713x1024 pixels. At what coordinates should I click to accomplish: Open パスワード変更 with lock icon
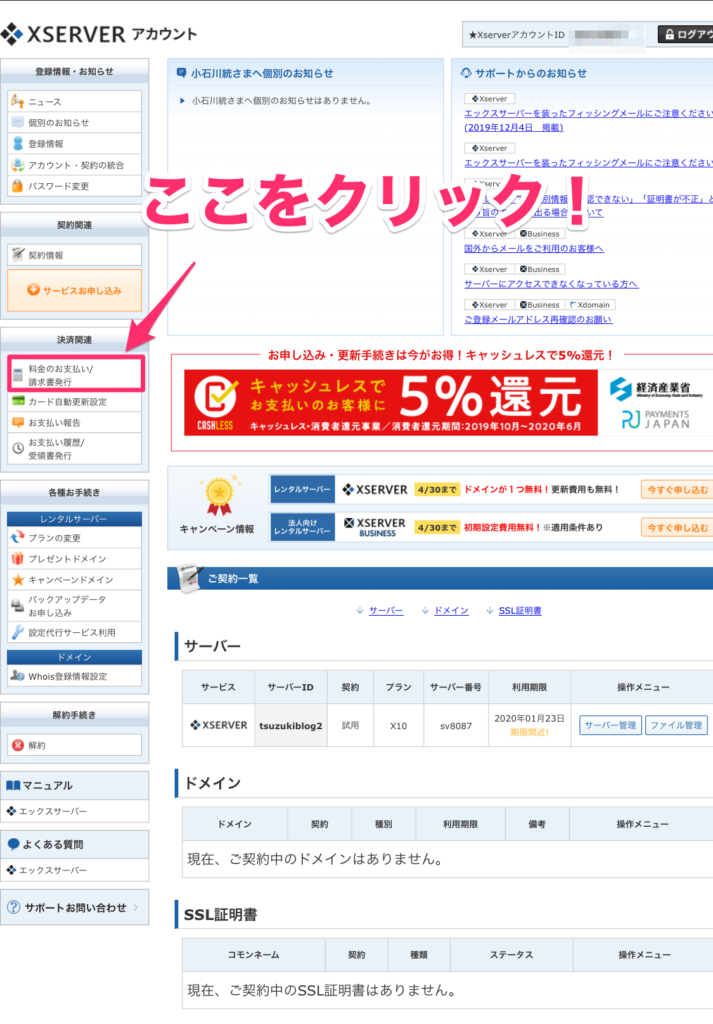tap(74, 186)
